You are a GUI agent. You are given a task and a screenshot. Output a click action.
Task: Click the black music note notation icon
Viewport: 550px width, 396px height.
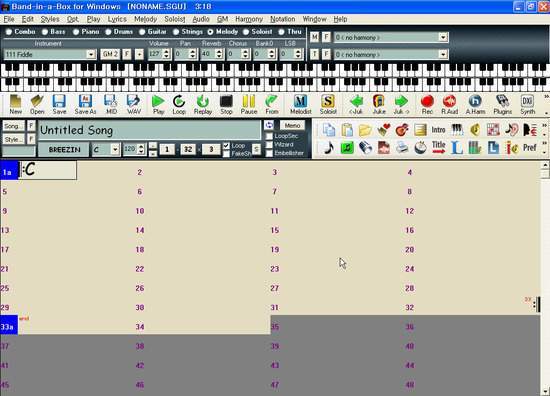click(329, 148)
